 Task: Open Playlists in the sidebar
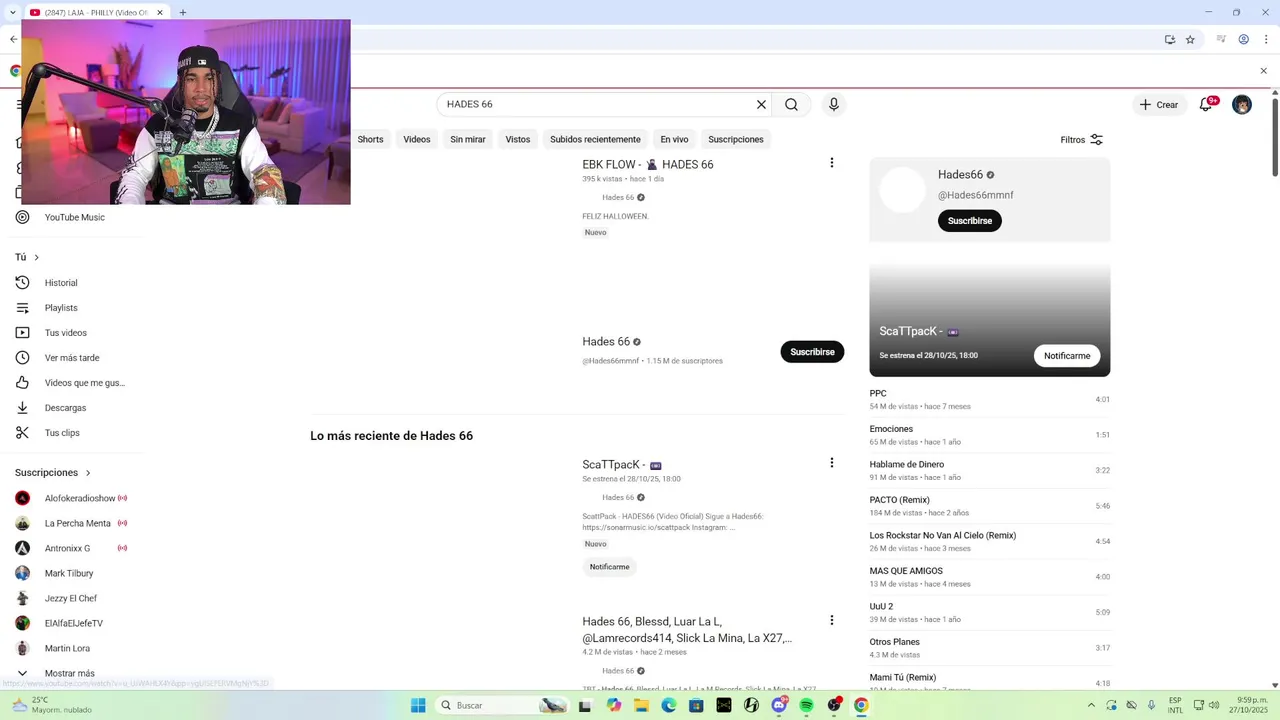[x=61, y=308]
